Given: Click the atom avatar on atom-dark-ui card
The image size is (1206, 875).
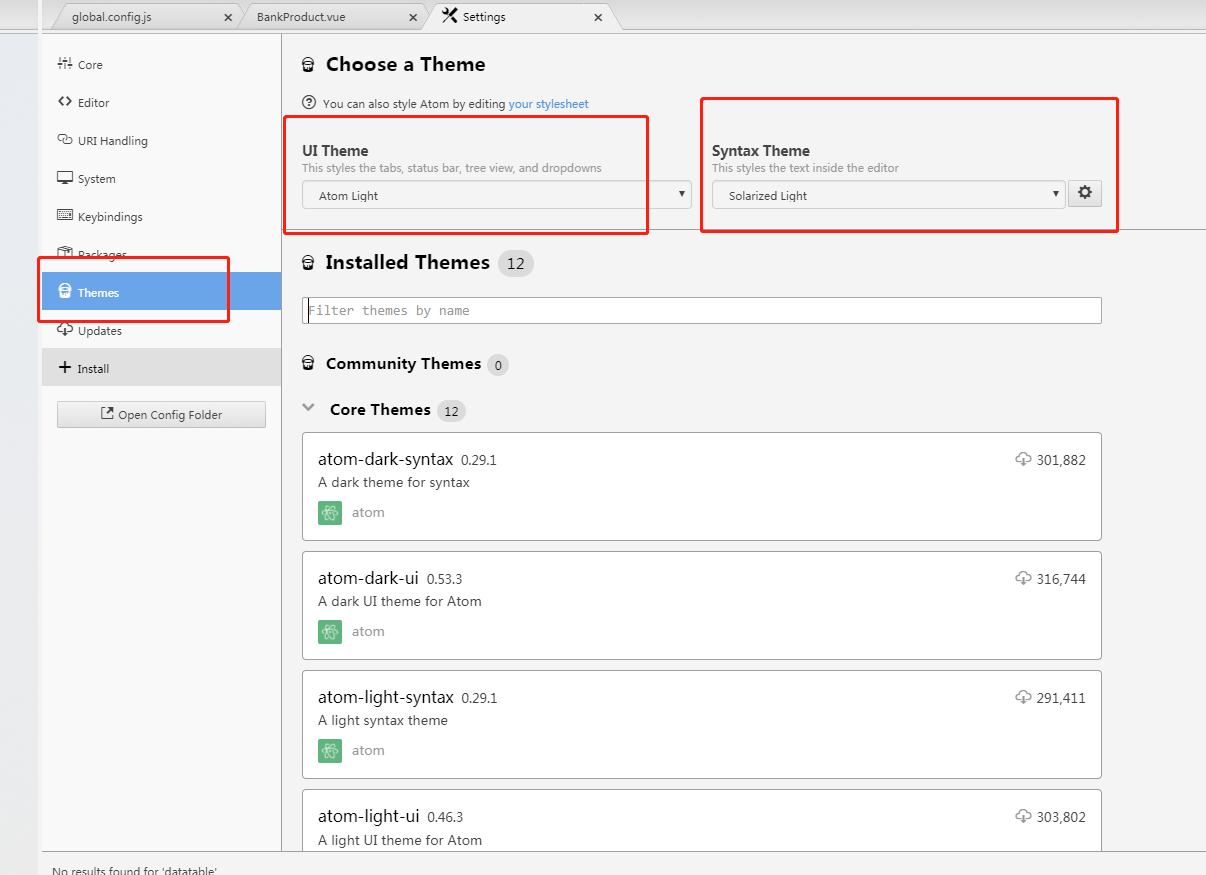Looking at the screenshot, I should tap(330, 632).
